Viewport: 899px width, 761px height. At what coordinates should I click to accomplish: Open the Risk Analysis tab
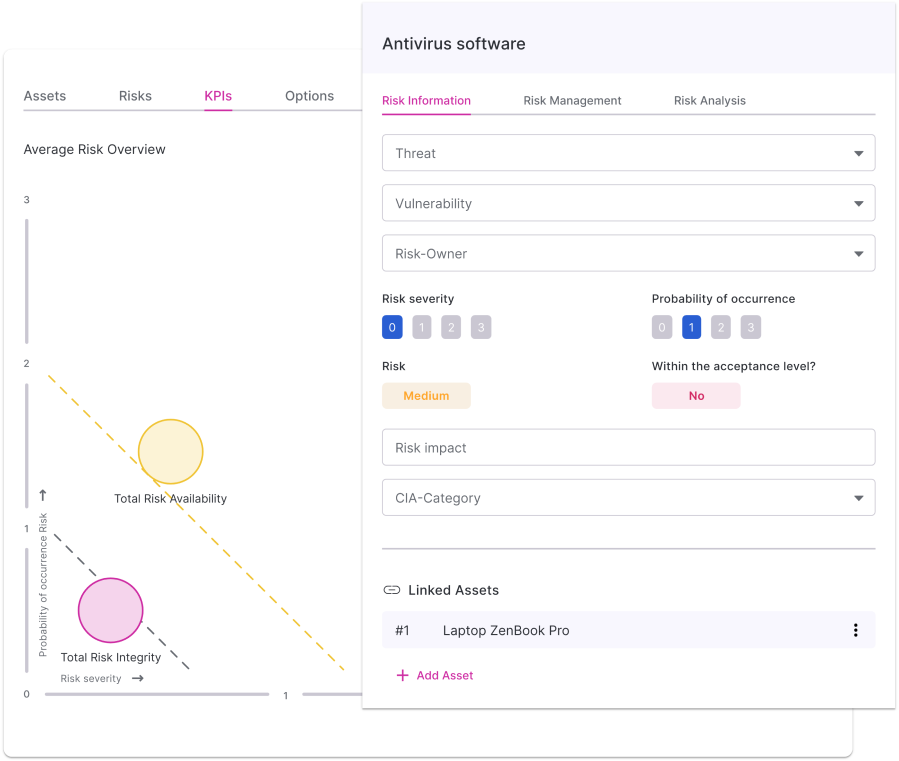709,100
